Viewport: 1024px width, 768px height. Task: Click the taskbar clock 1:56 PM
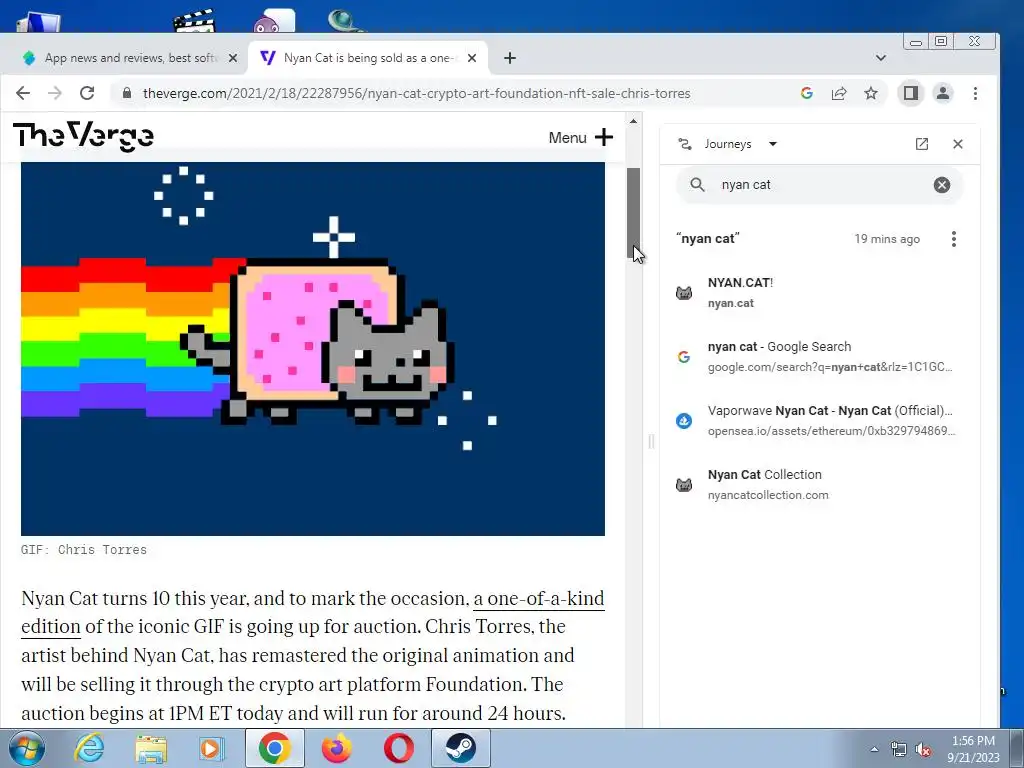tap(973, 741)
